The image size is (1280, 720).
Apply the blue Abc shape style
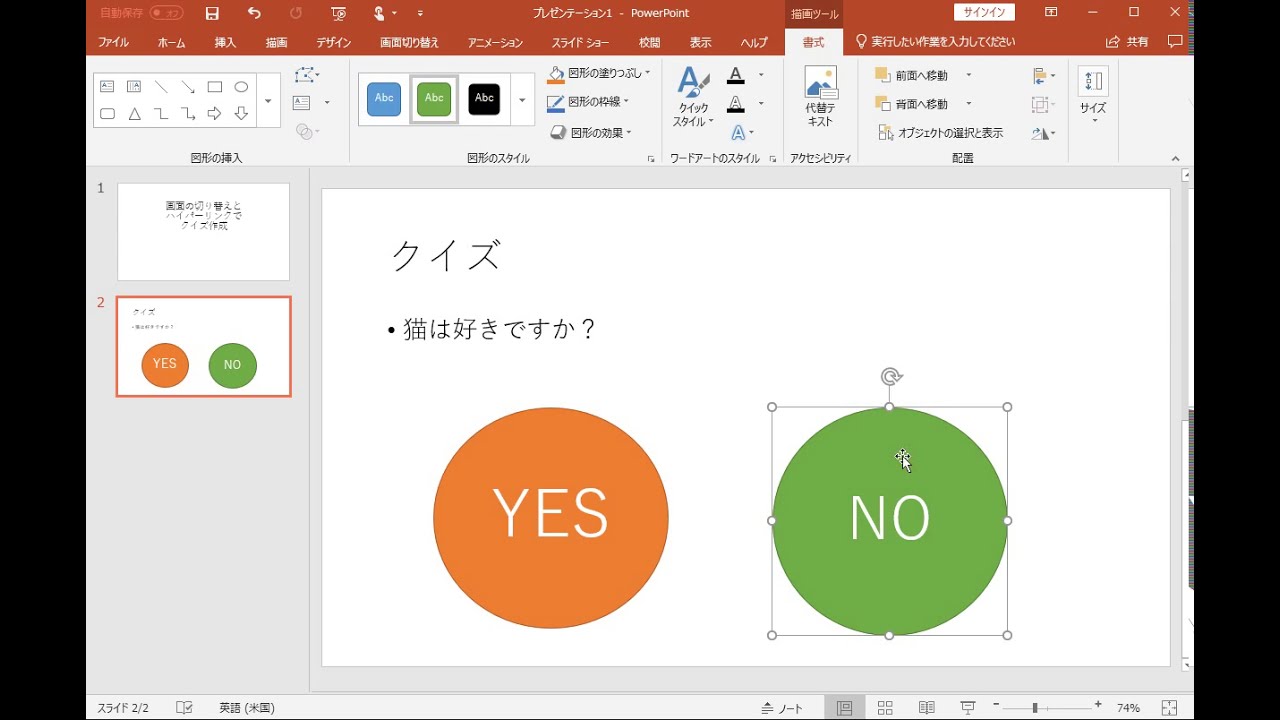coord(384,98)
